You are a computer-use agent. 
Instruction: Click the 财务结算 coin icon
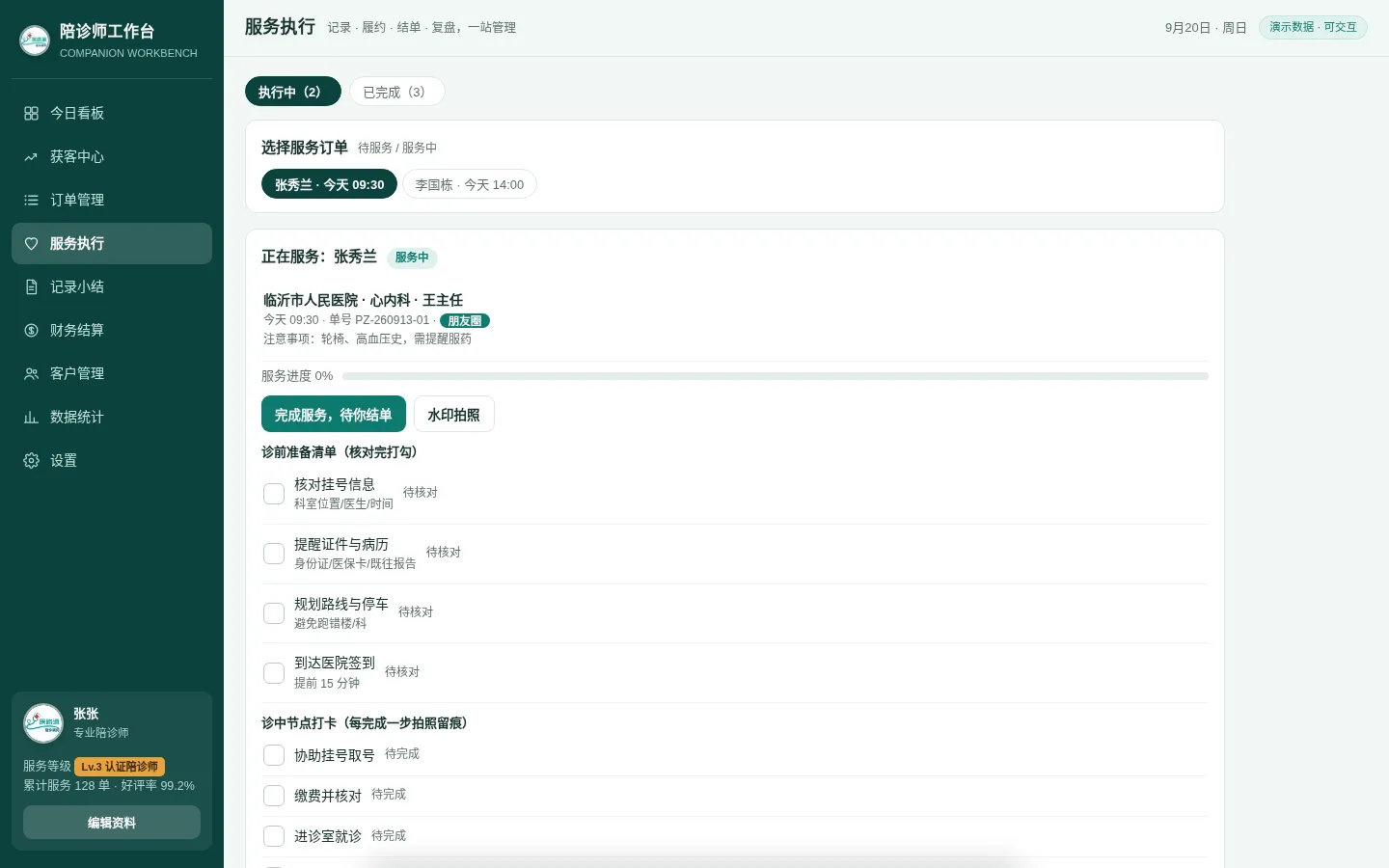coord(31,330)
